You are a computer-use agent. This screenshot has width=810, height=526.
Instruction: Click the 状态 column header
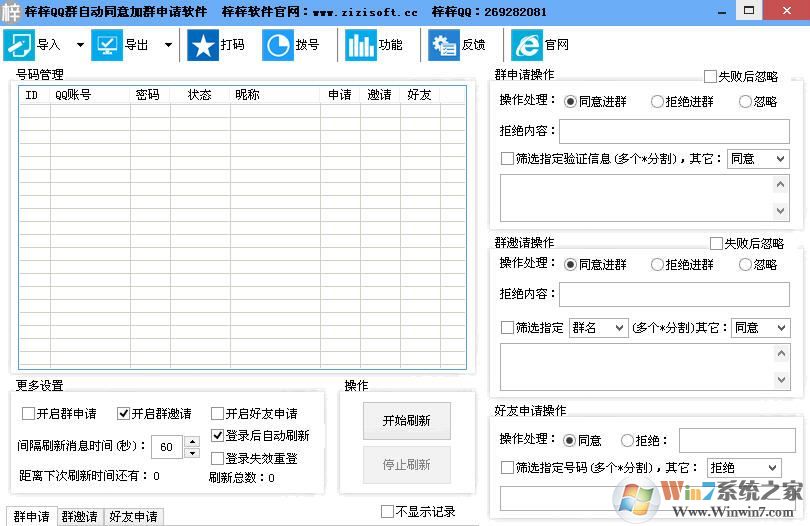click(200, 95)
